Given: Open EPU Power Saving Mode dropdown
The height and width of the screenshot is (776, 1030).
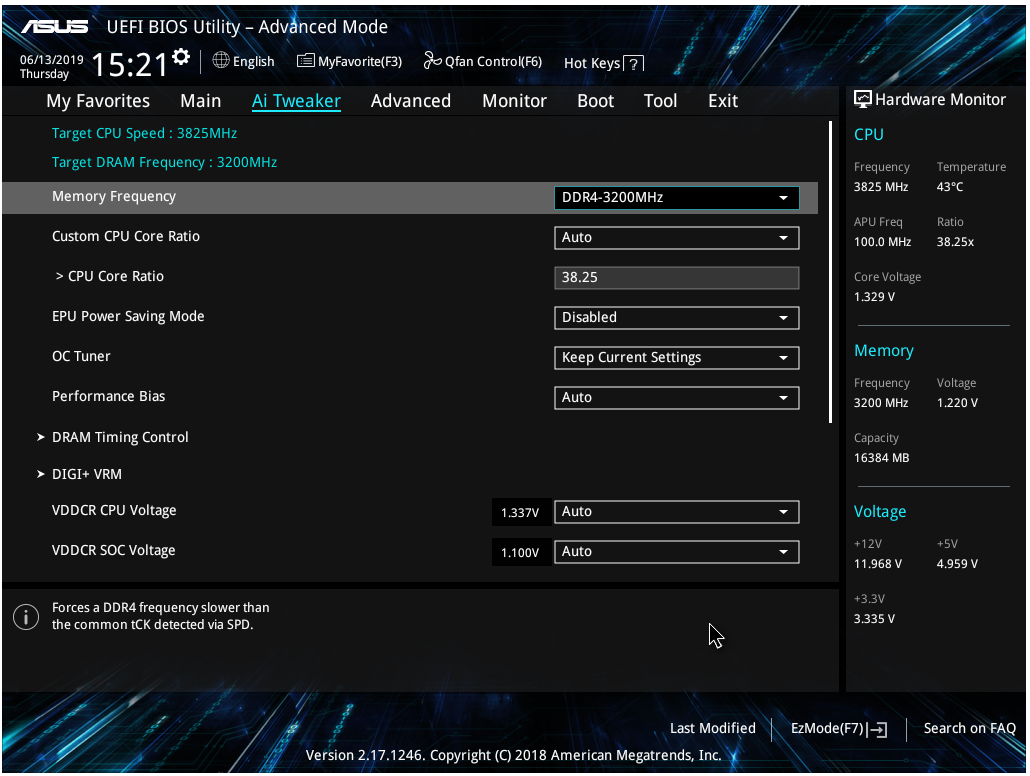Looking at the screenshot, I should 677,317.
